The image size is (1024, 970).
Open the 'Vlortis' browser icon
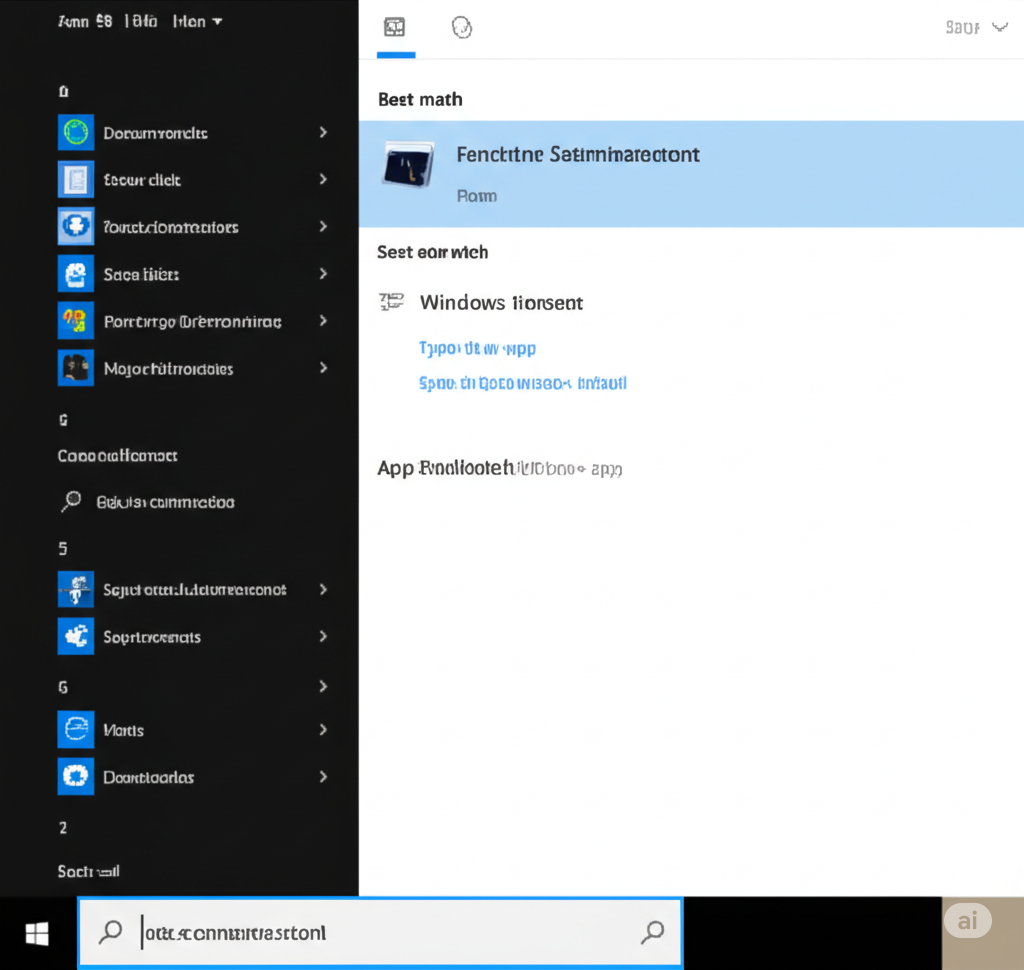[76, 730]
